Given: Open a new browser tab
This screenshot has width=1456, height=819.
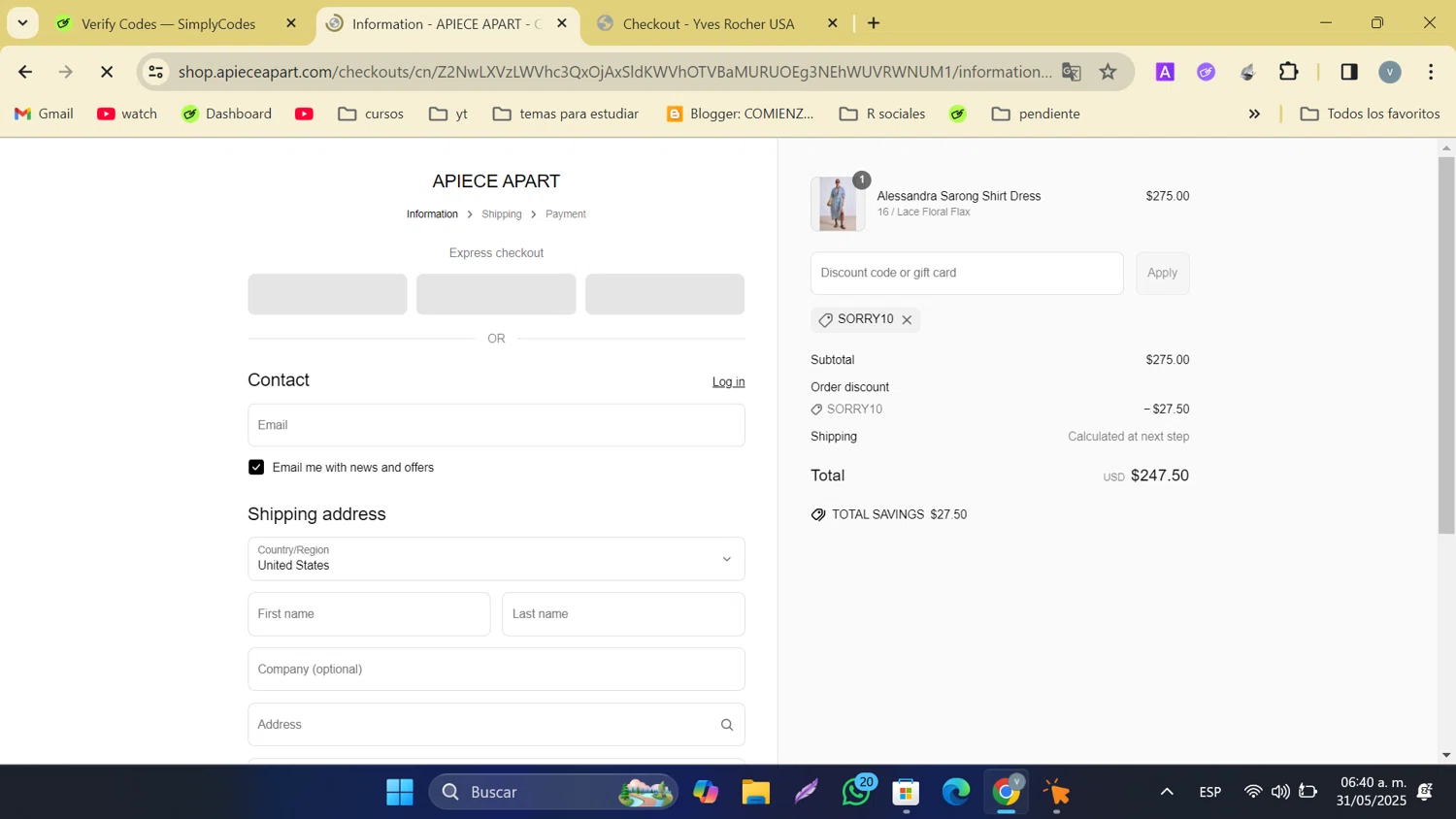Looking at the screenshot, I should tap(874, 23).
